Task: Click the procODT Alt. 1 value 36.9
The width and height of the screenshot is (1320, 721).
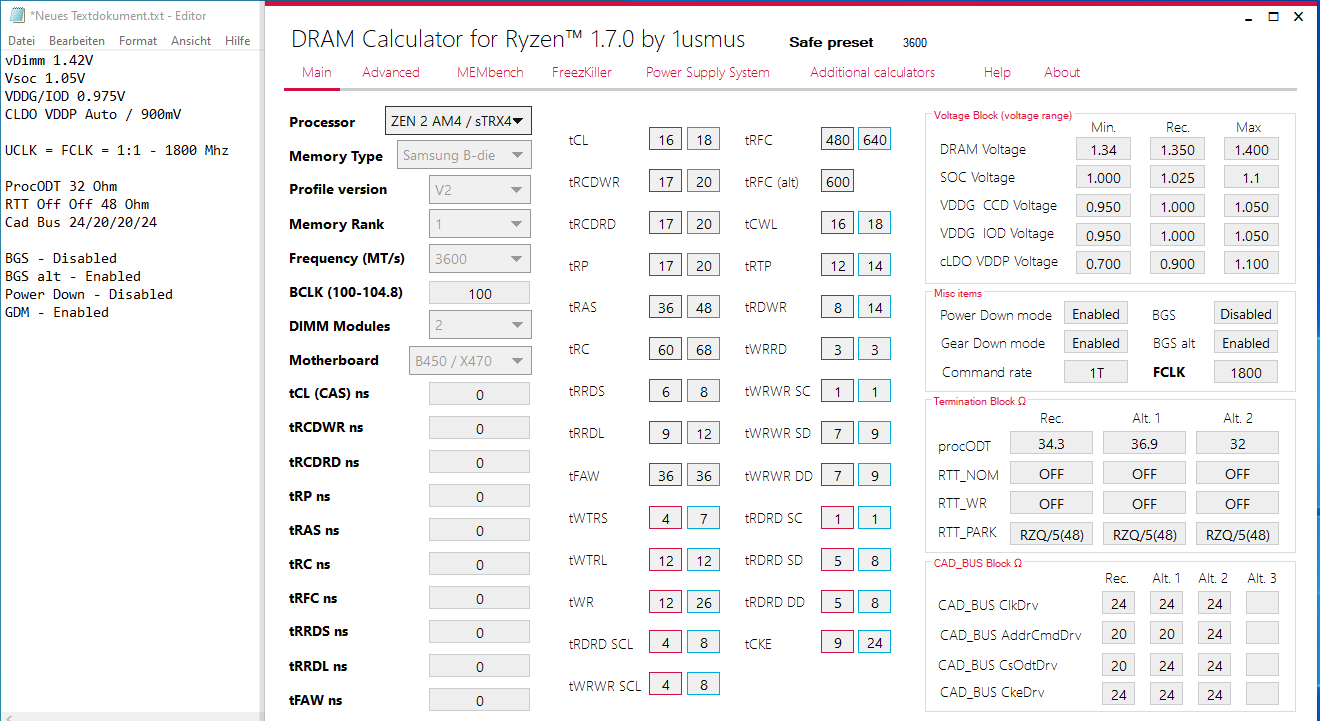Action: tap(1145, 443)
